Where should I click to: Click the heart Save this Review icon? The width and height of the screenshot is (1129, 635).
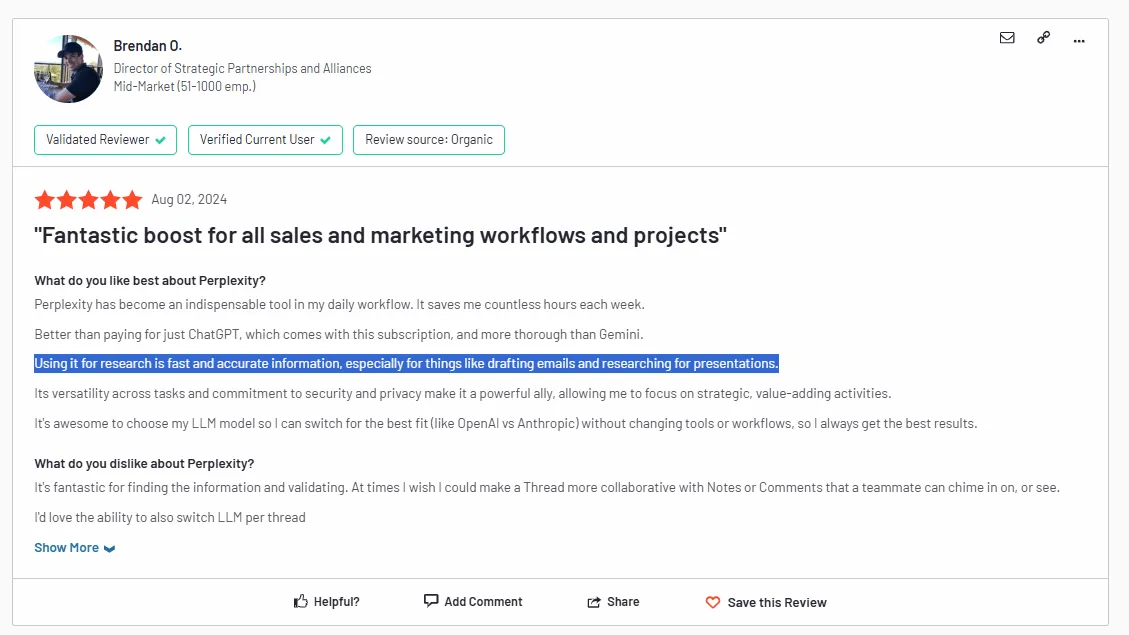(713, 602)
